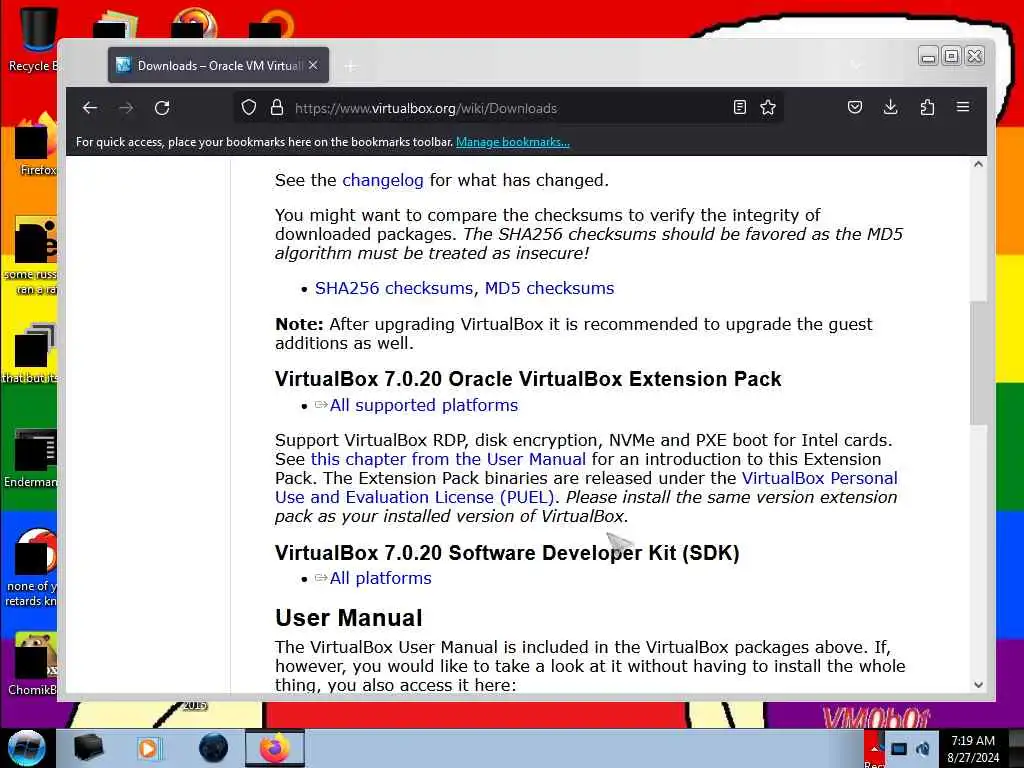Close the Downloads – Oracle VM VirtualBox tab
The height and width of the screenshot is (768, 1024).
[x=313, y=65]
